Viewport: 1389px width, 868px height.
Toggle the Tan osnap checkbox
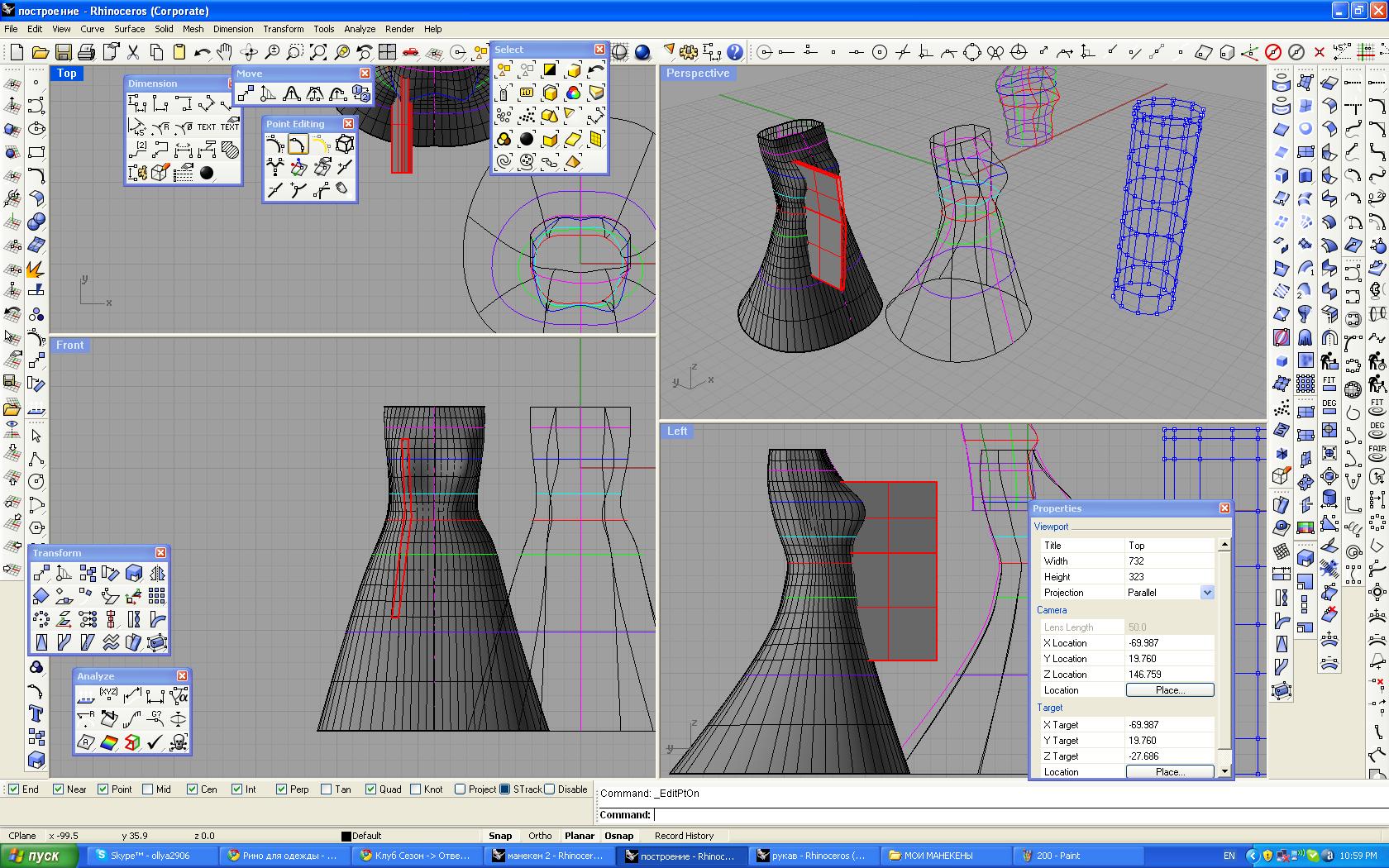coord(326,789)
